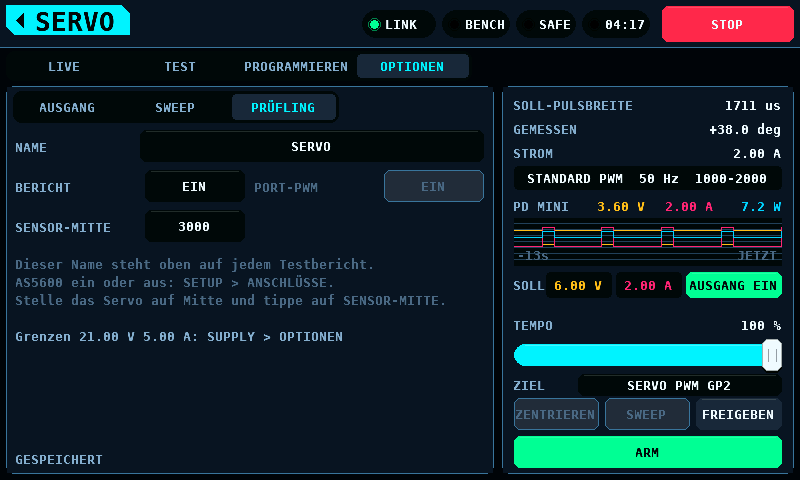Click the SOLL-PULSBREITE 1711 us value
This screenshot has width=800, height=480.
[x=753, y=106]
